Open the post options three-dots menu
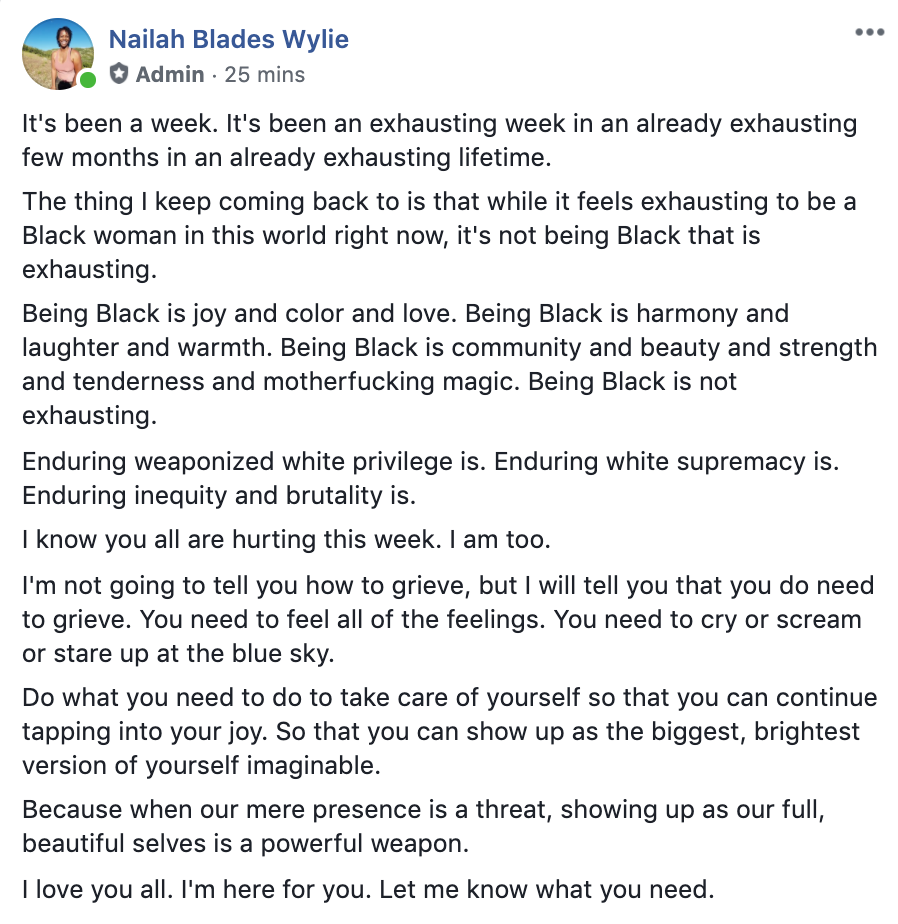898x924 pixels. click(x=870, y=32)
